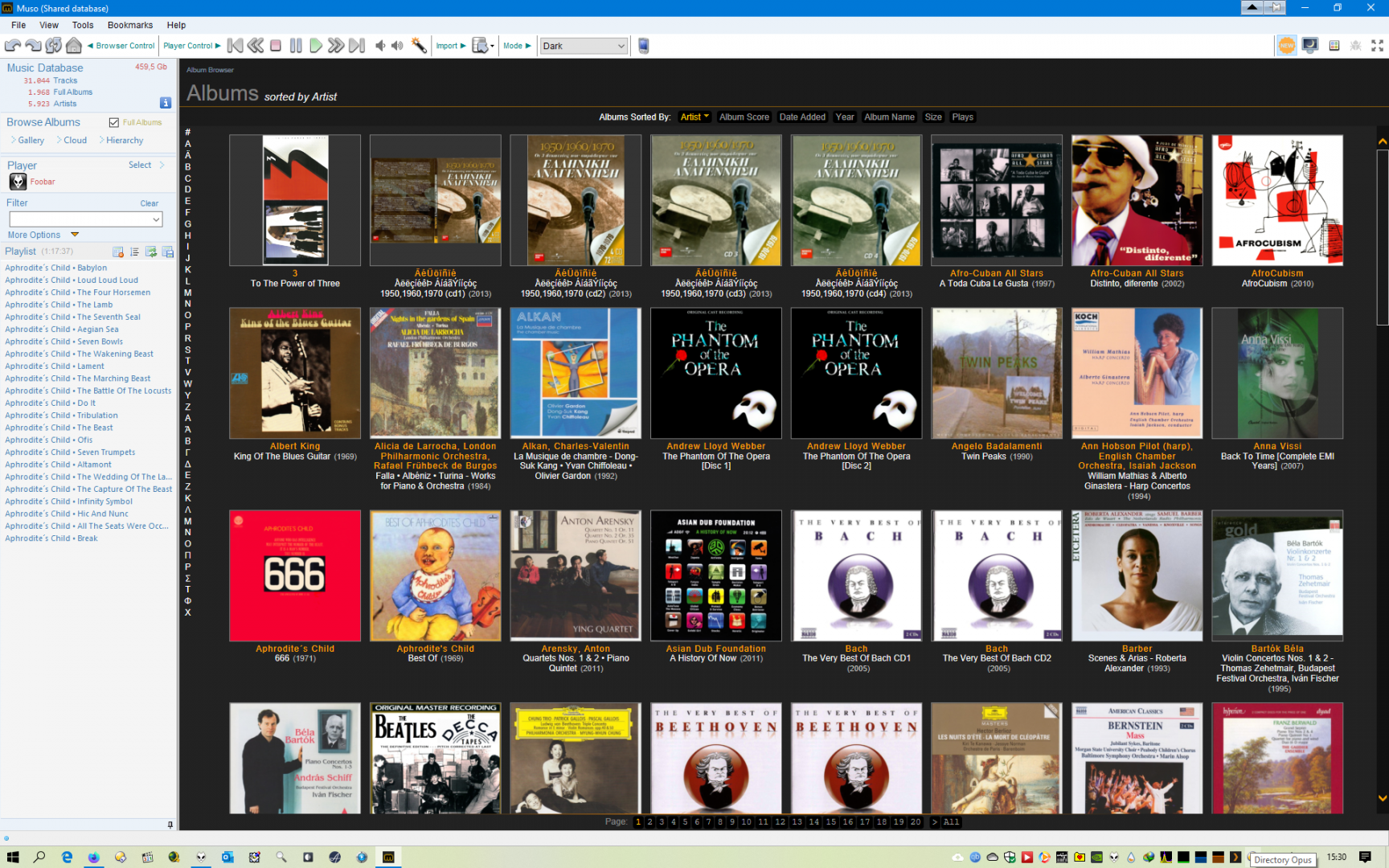Open the Hierarchy browse link
This screenshot has height=868, width=1389.
point(125,141)
